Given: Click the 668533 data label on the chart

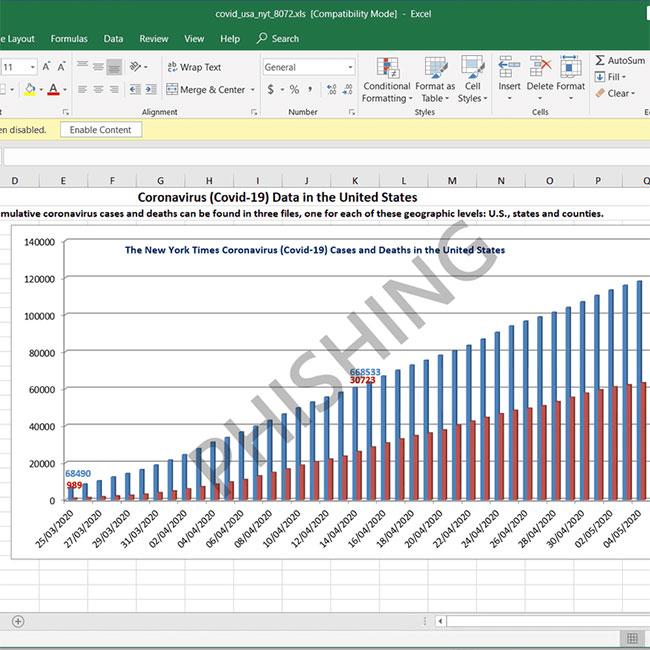Looking at the screenshot, I should pos(365,372).
